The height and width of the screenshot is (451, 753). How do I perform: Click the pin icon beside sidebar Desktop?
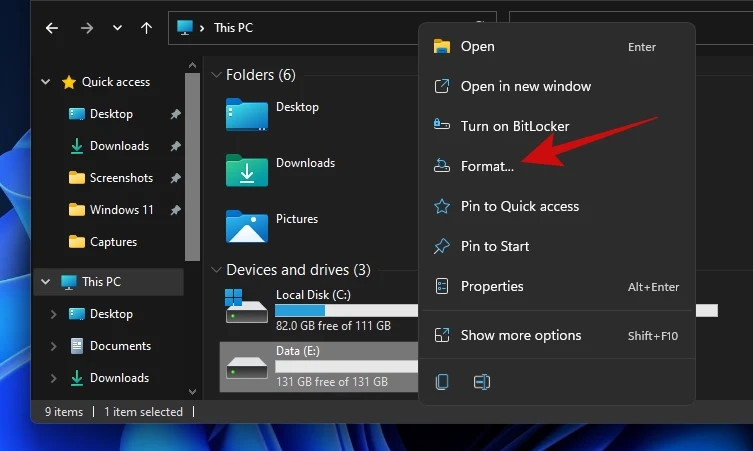pyautogui.click(x=175, y=114)
